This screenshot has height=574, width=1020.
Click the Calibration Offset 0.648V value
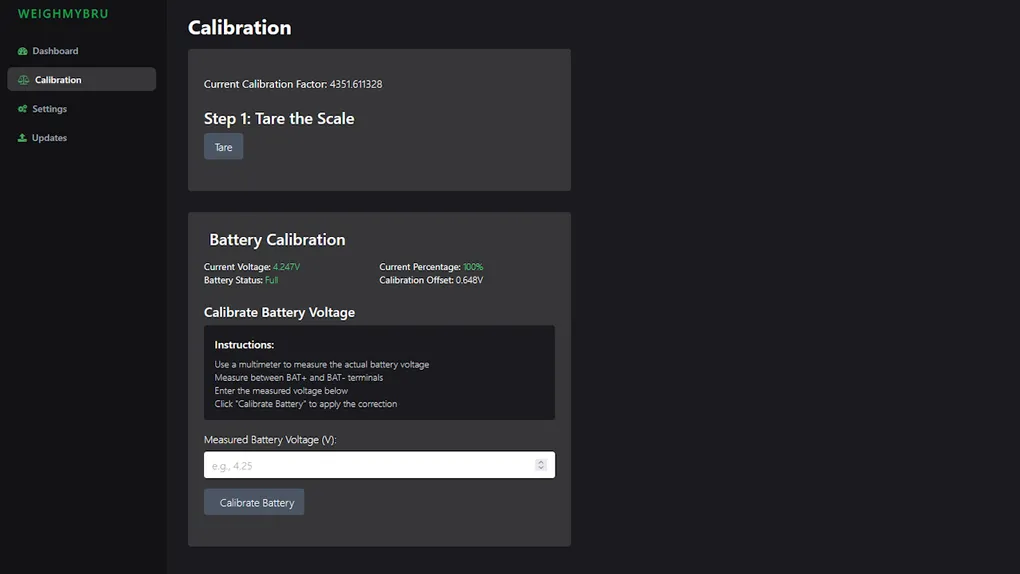click(x=469, y=280)
